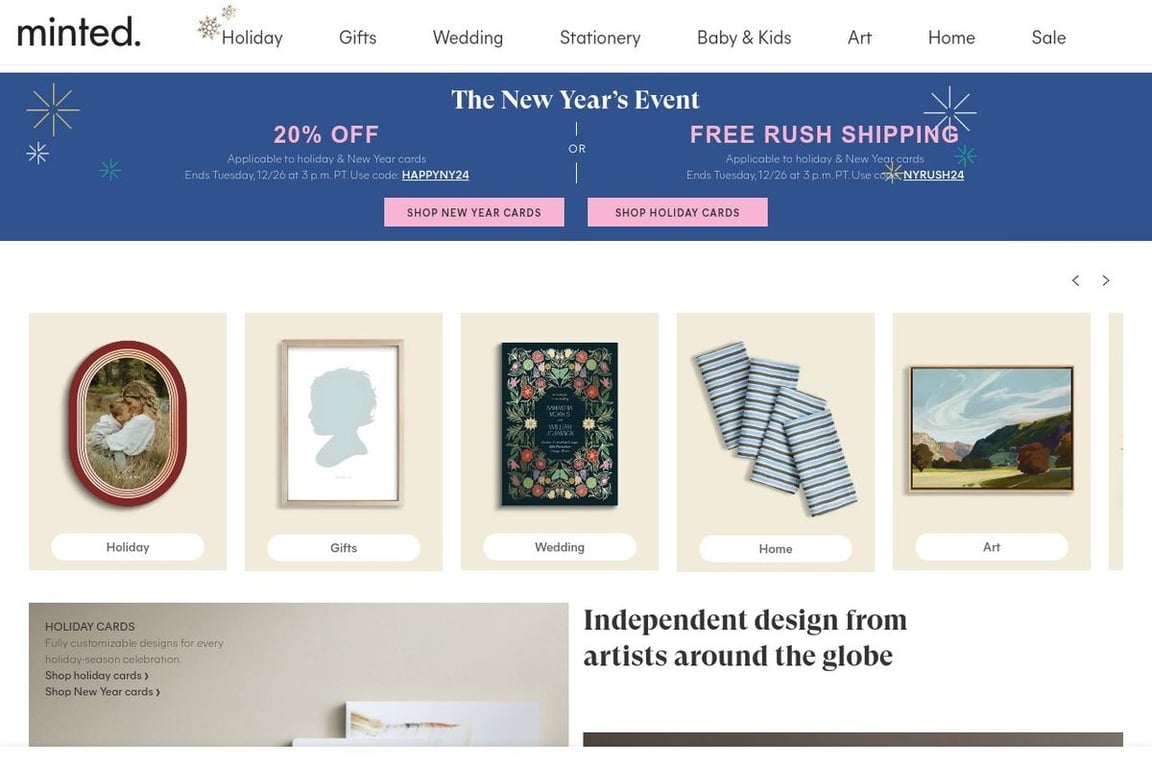Click the minted. logo
The image size is (1152, 768).
point(79,33)
